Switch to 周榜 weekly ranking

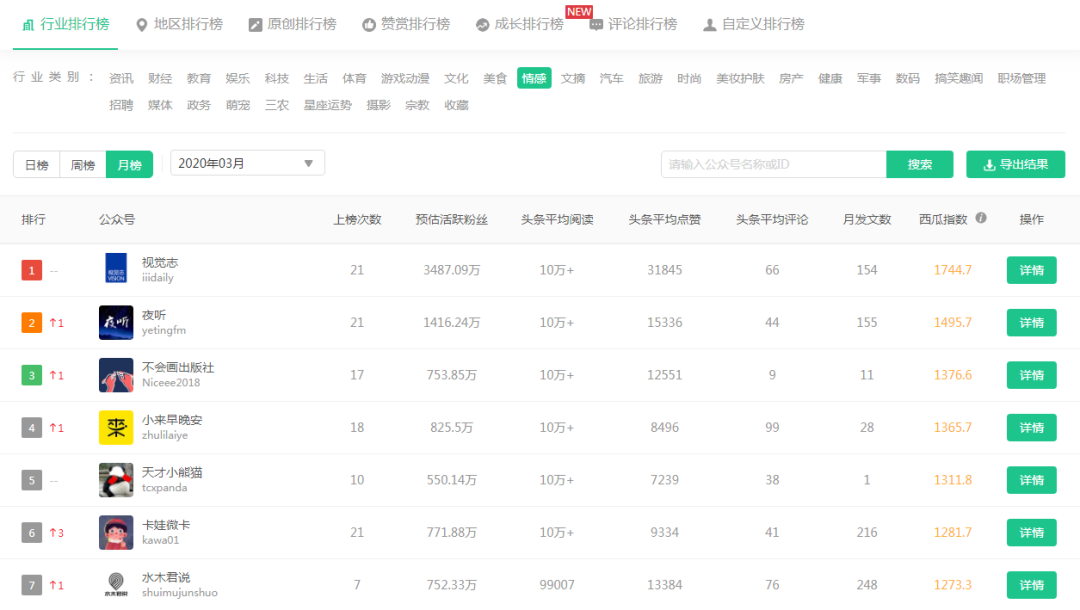pyautogui.click(x=83, y=164)
